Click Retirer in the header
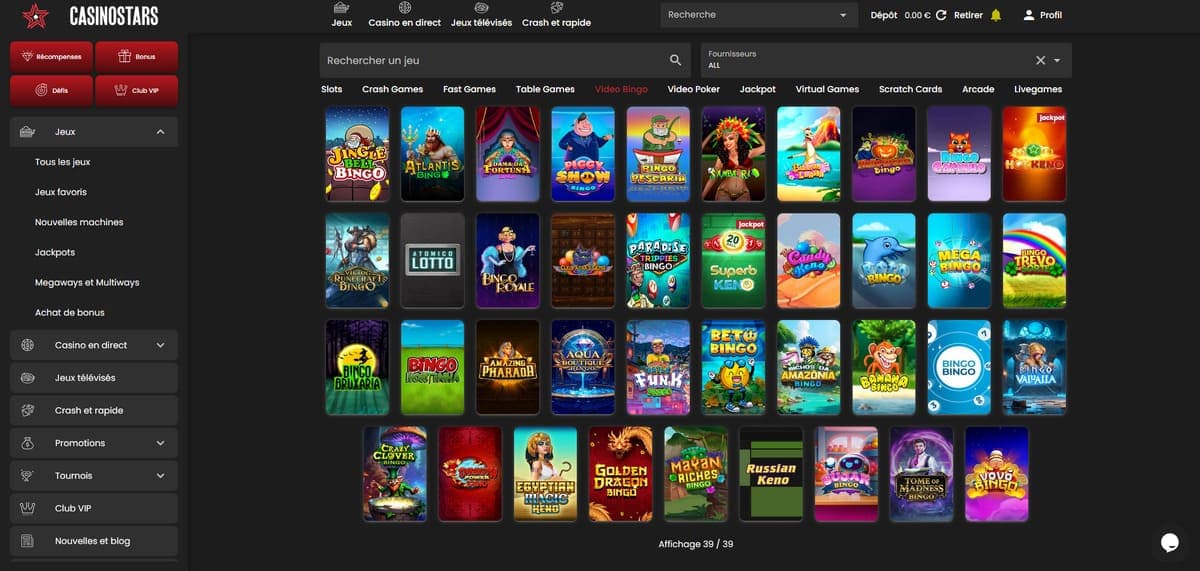 click(968, 15)
